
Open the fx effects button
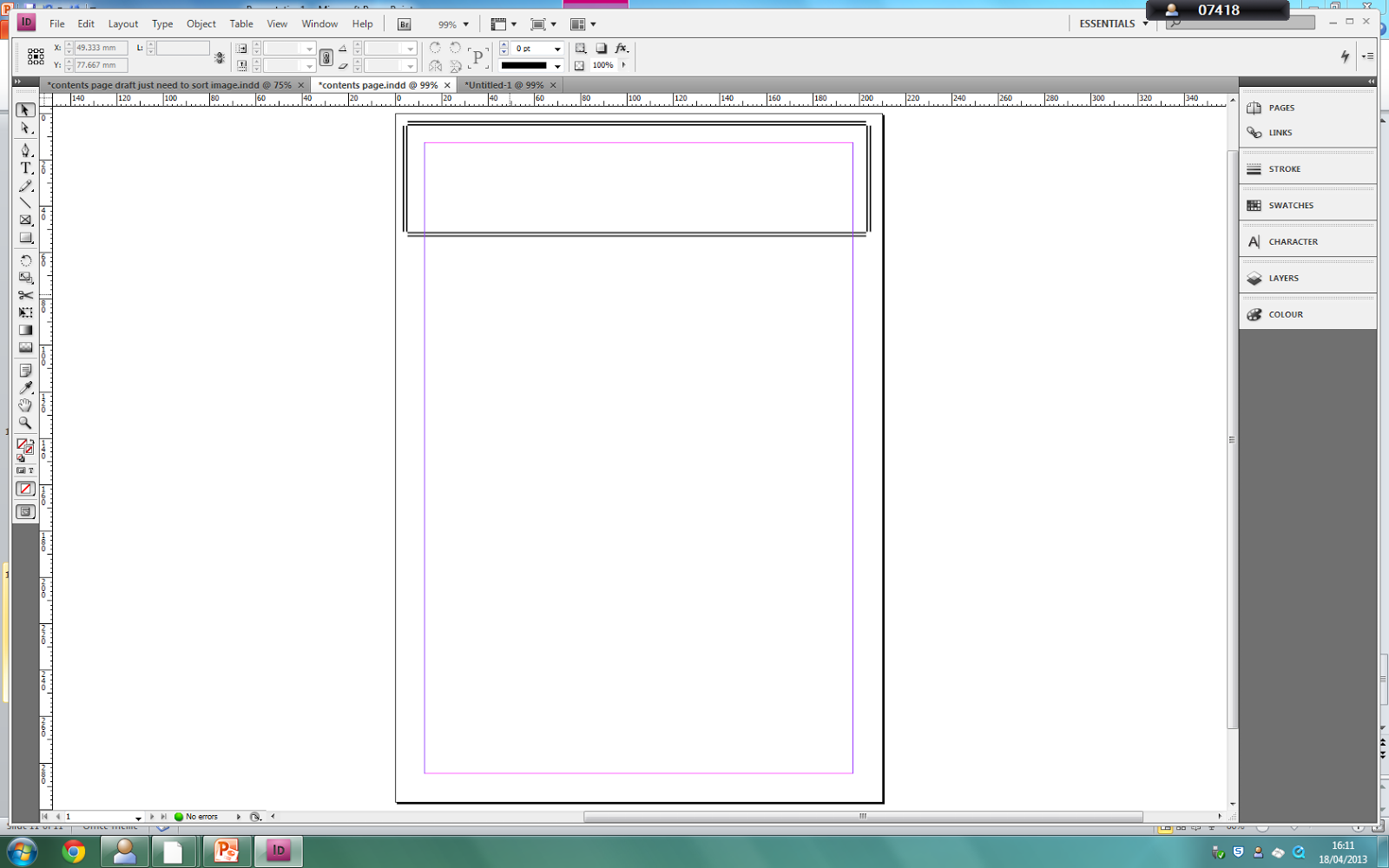click(622, 49)
